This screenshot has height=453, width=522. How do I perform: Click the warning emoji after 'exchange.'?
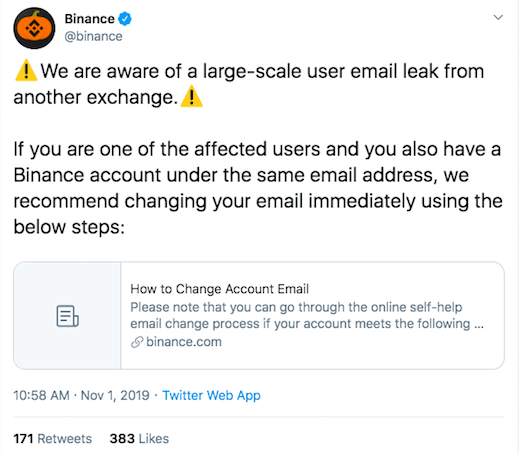(191, 96)
